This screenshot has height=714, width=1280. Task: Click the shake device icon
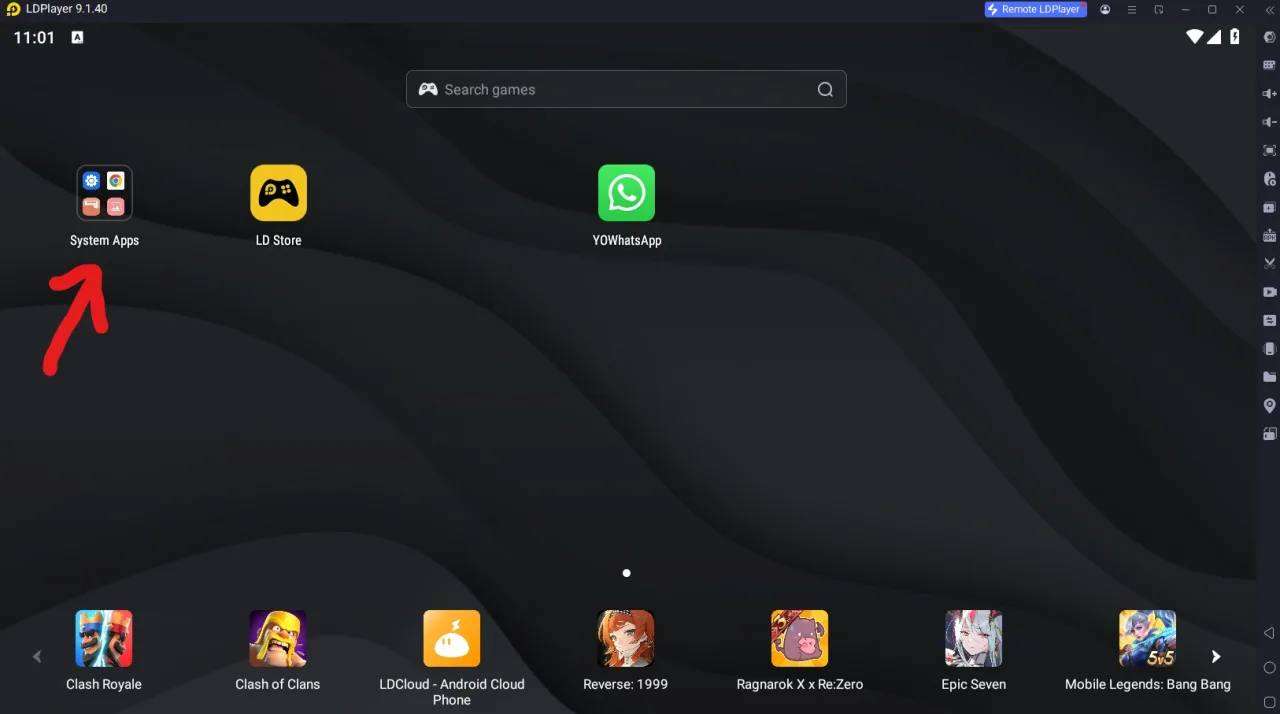click(1270, 349)
